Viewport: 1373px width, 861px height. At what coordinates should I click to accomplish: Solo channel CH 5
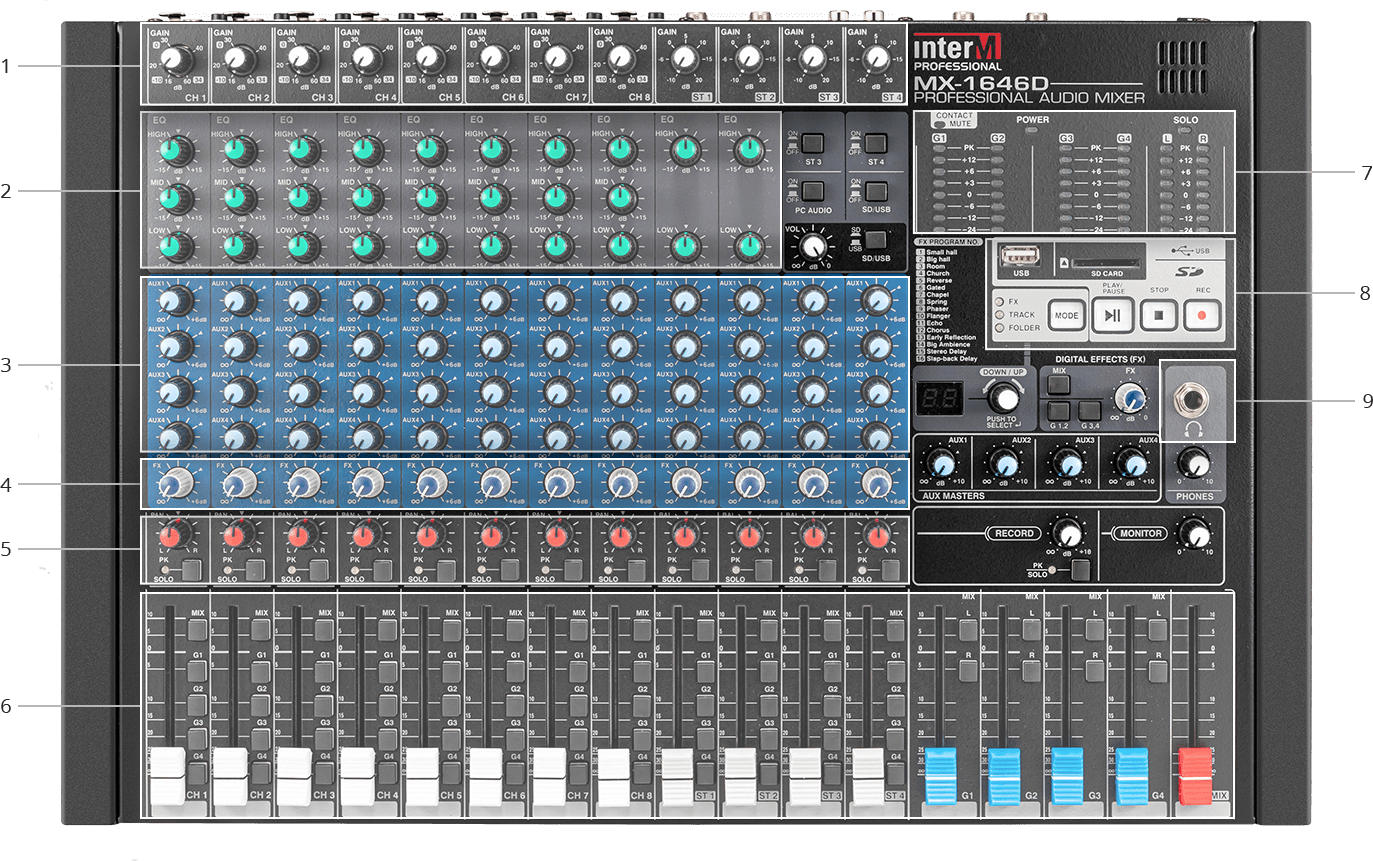pos(447,571)
